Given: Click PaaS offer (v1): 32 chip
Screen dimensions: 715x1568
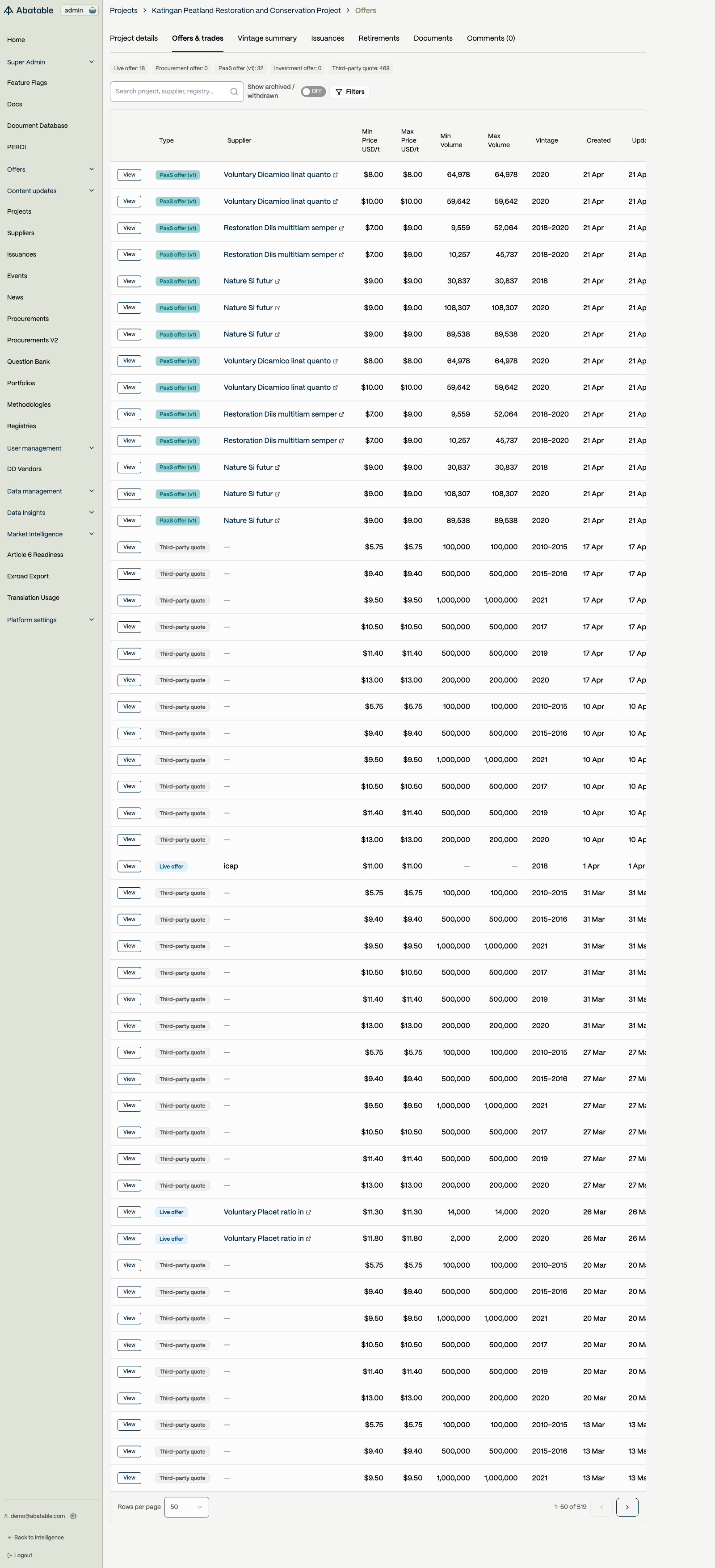Looking at the screenshot, I should coord(241,68).
